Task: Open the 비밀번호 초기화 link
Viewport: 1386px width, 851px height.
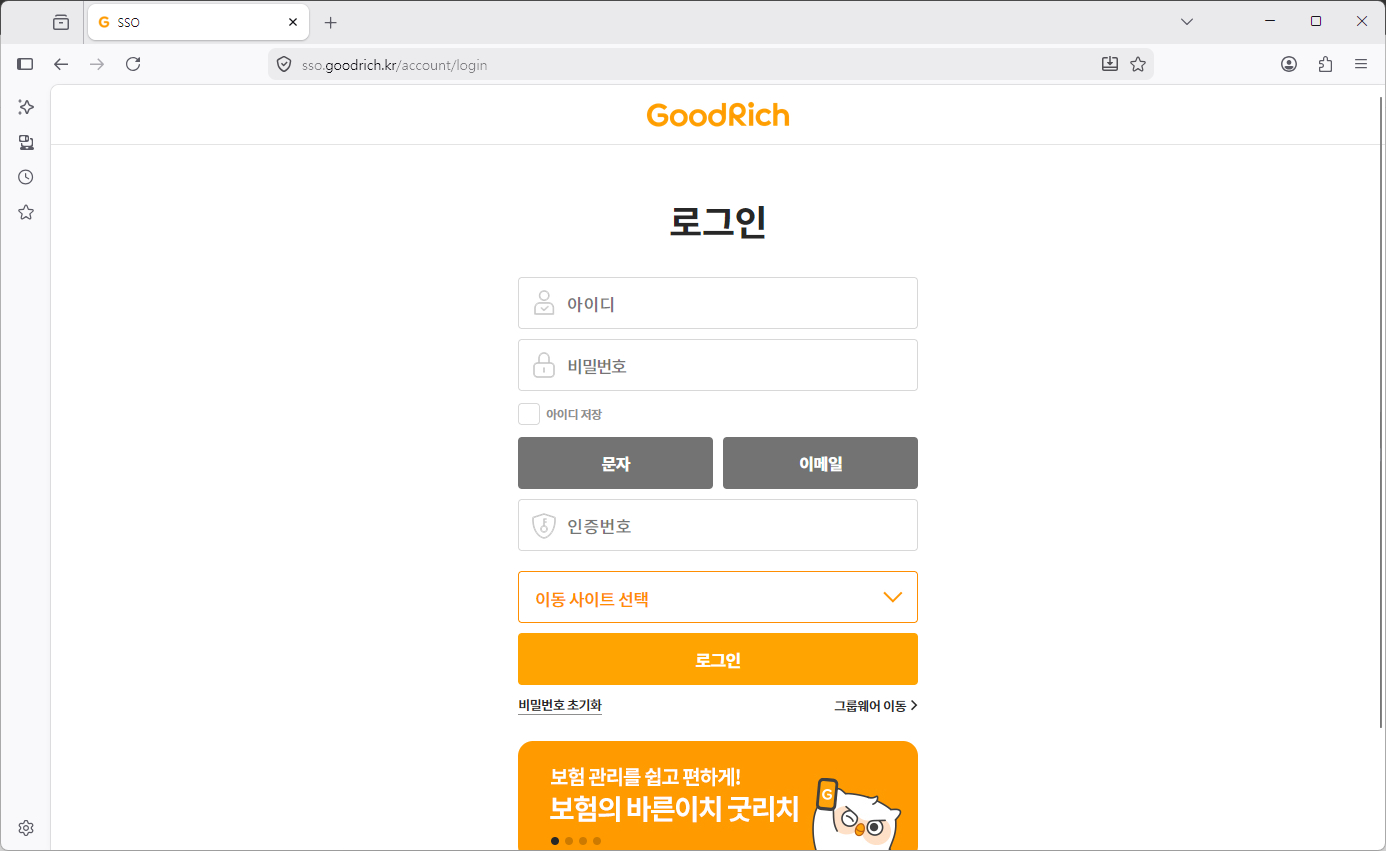Action: tap(560, 705)
